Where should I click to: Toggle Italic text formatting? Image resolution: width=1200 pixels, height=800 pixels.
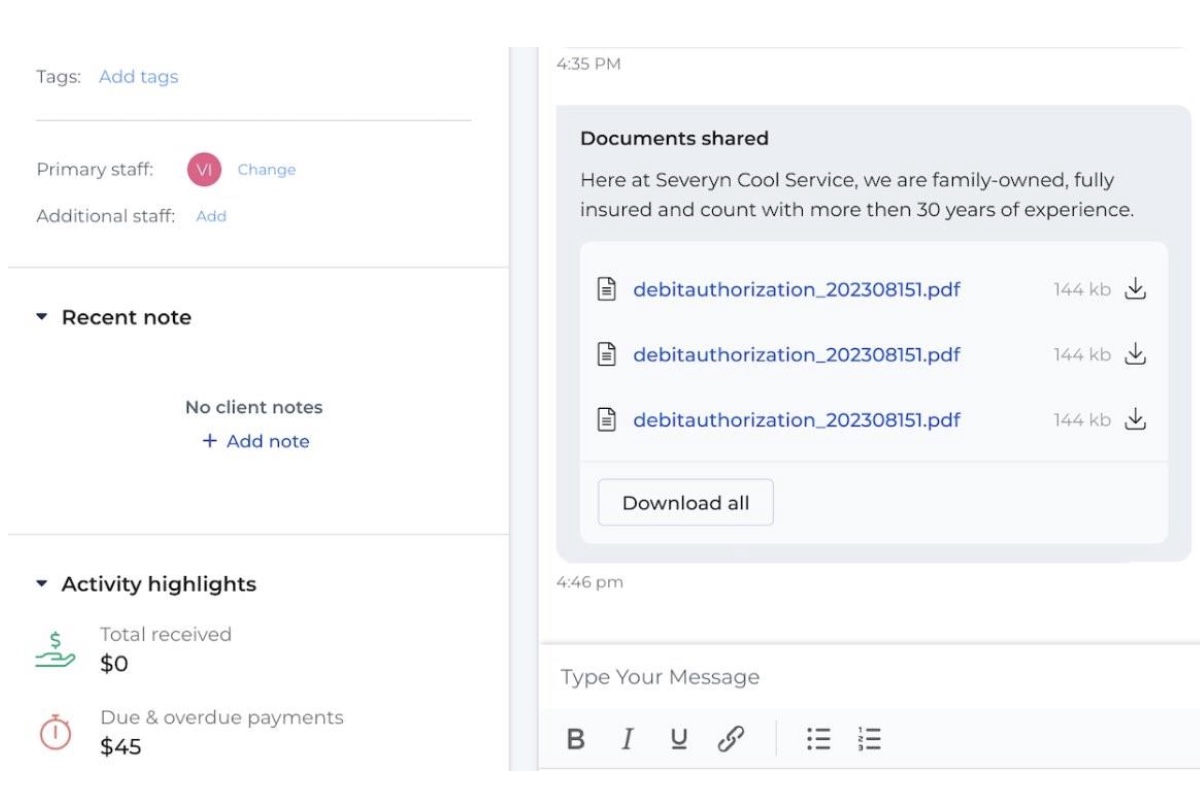click(627, 739)
